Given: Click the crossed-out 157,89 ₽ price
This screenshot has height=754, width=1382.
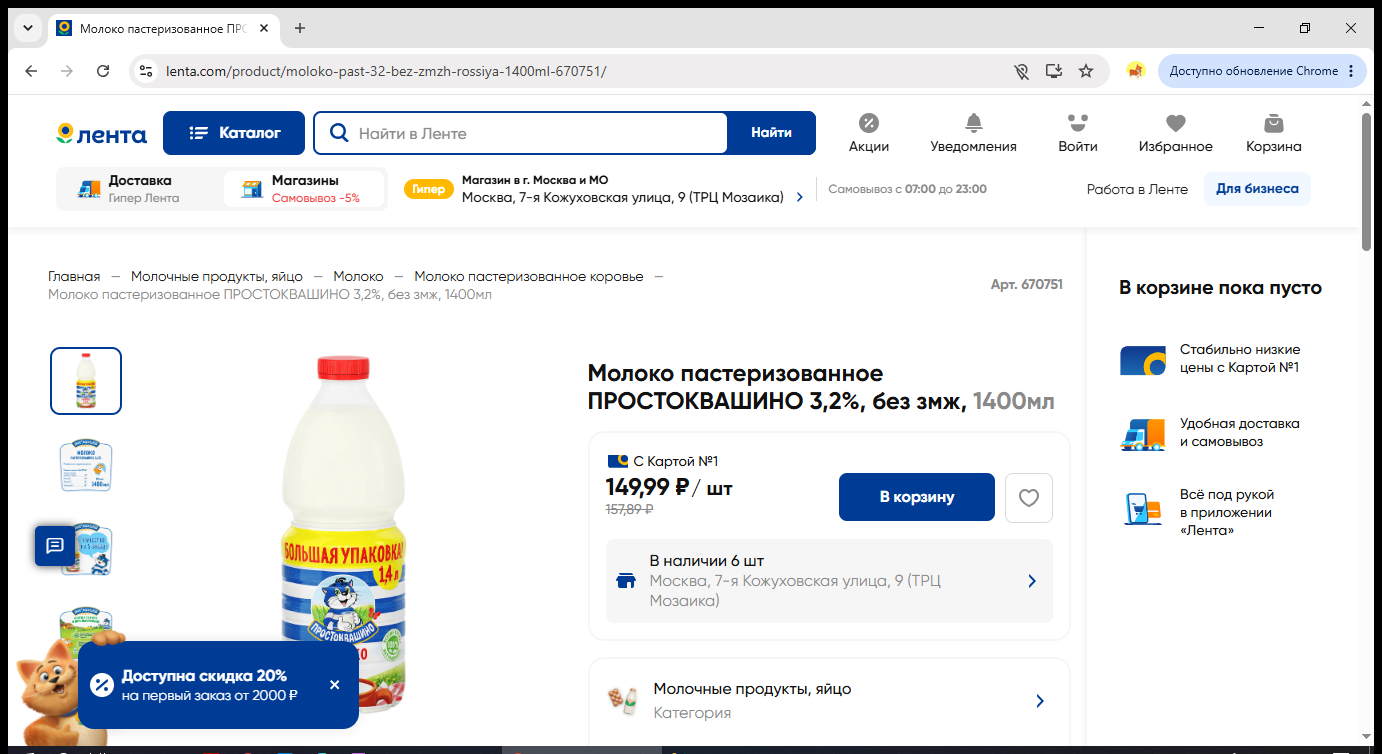Looking at the screenshot, I should pyautogui.click(x=629, y=509).
